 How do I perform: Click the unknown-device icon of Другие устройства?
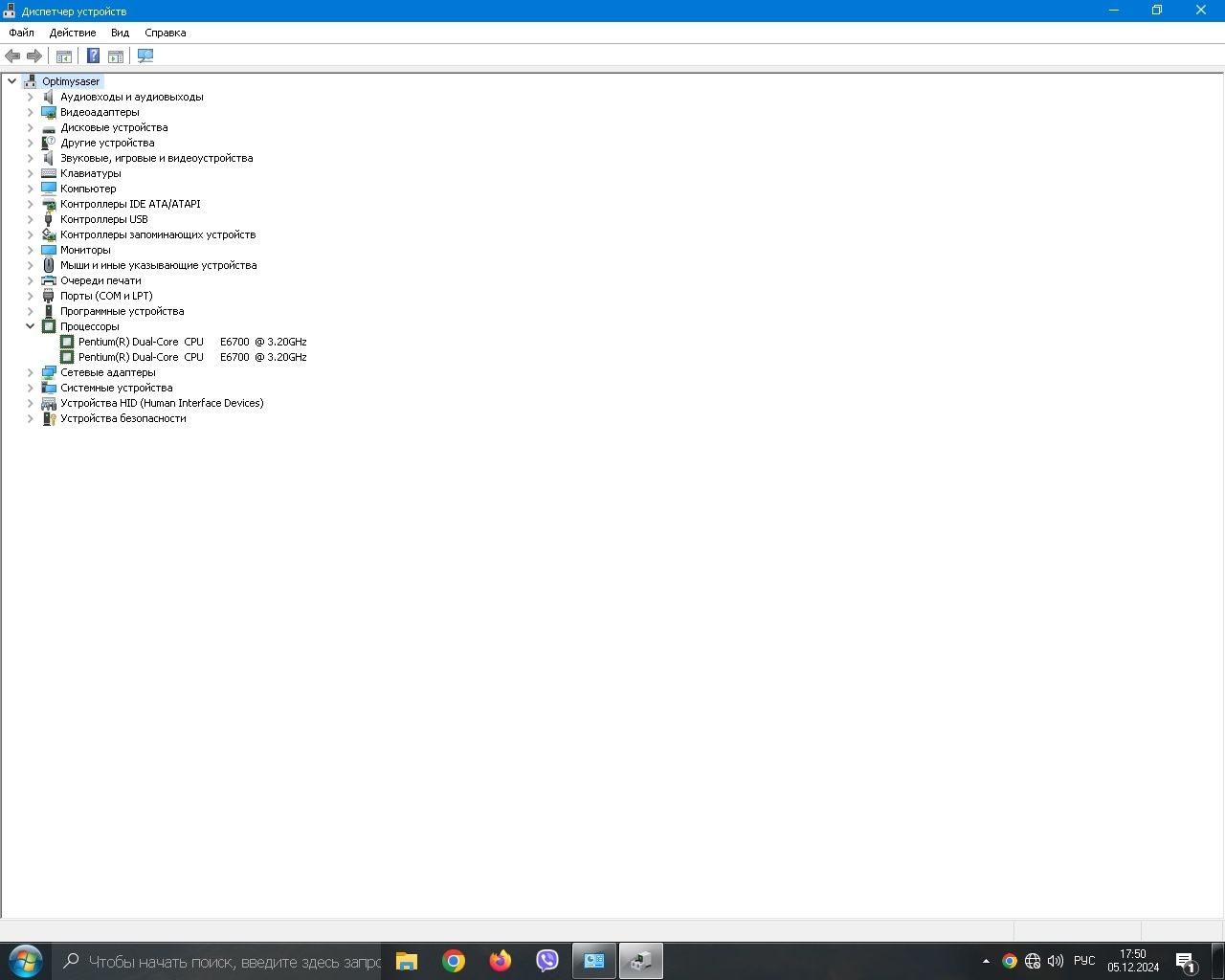click(x=49, y=143)
